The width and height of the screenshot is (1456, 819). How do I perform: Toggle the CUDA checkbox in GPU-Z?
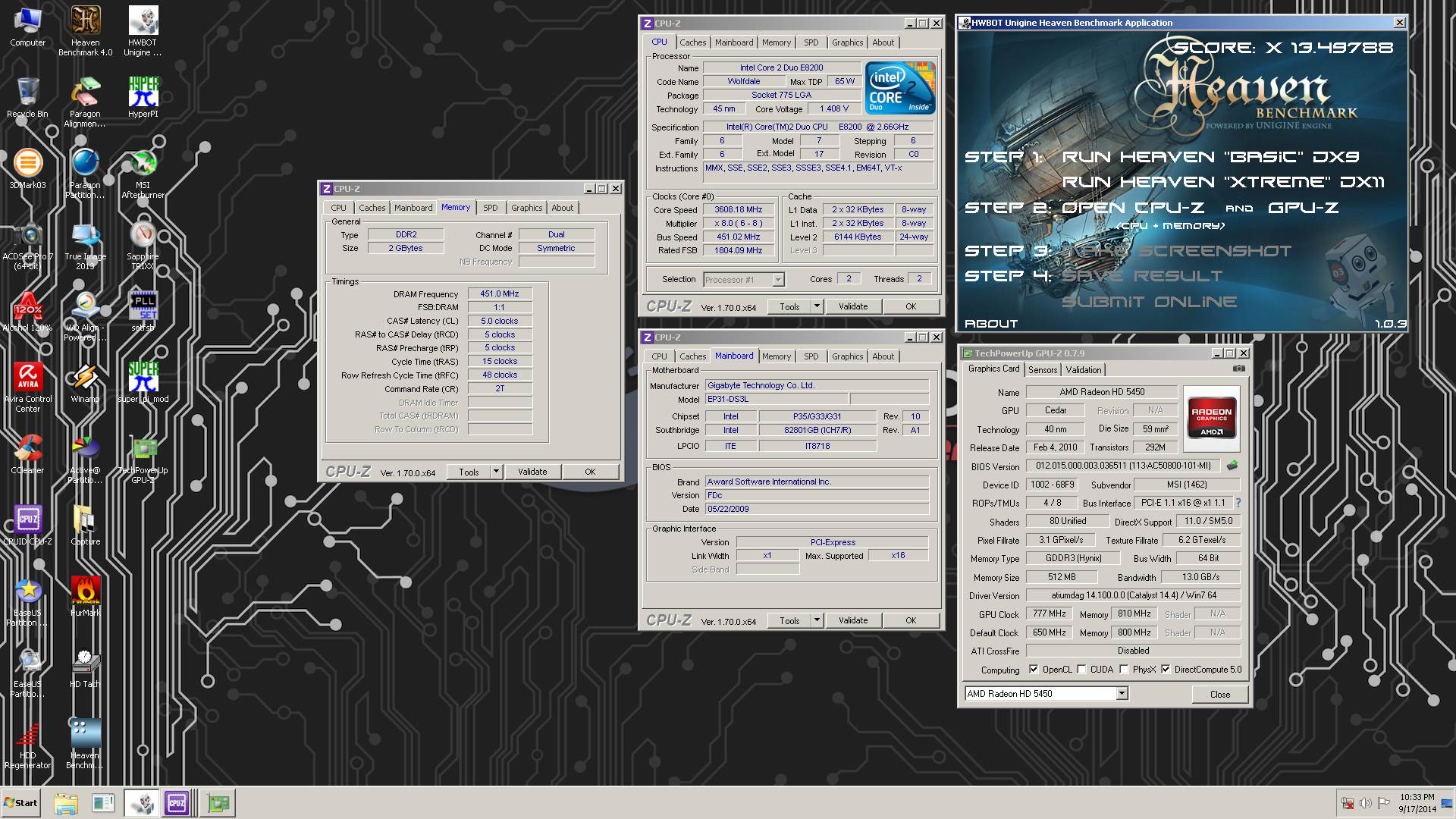[x=1081, y=670]
